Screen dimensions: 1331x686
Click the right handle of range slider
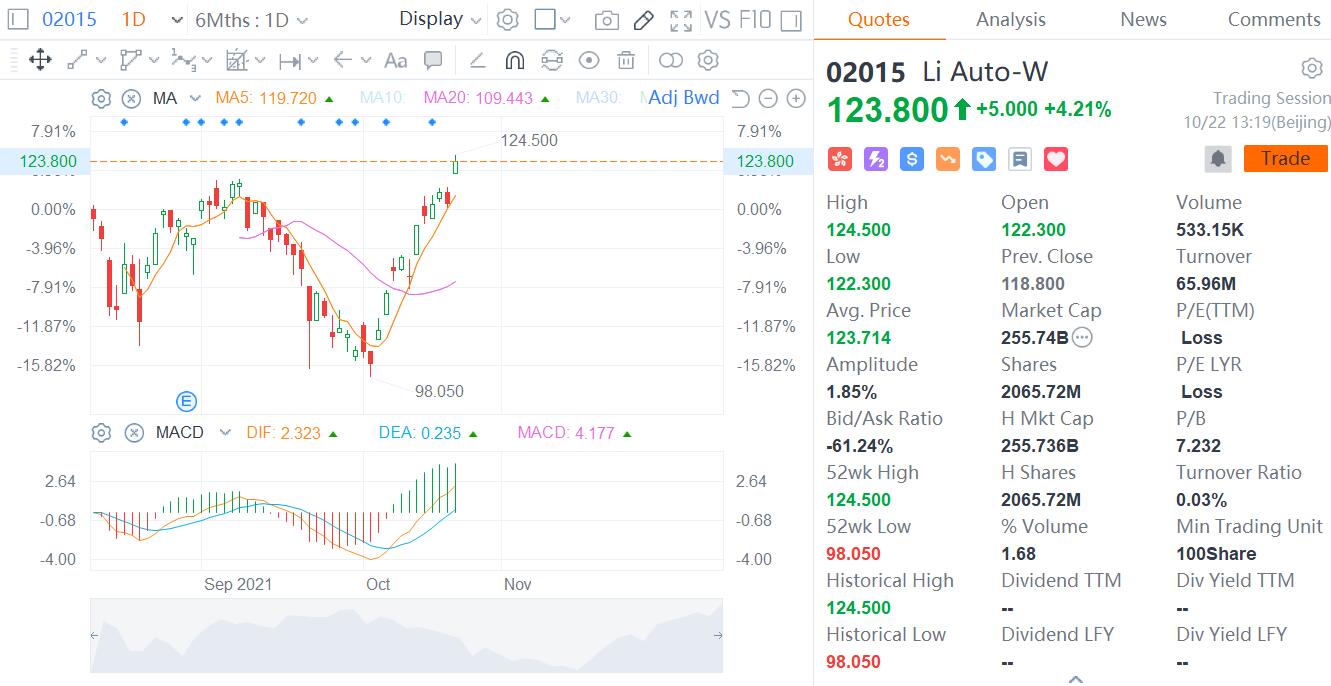(x=718, y=635)
